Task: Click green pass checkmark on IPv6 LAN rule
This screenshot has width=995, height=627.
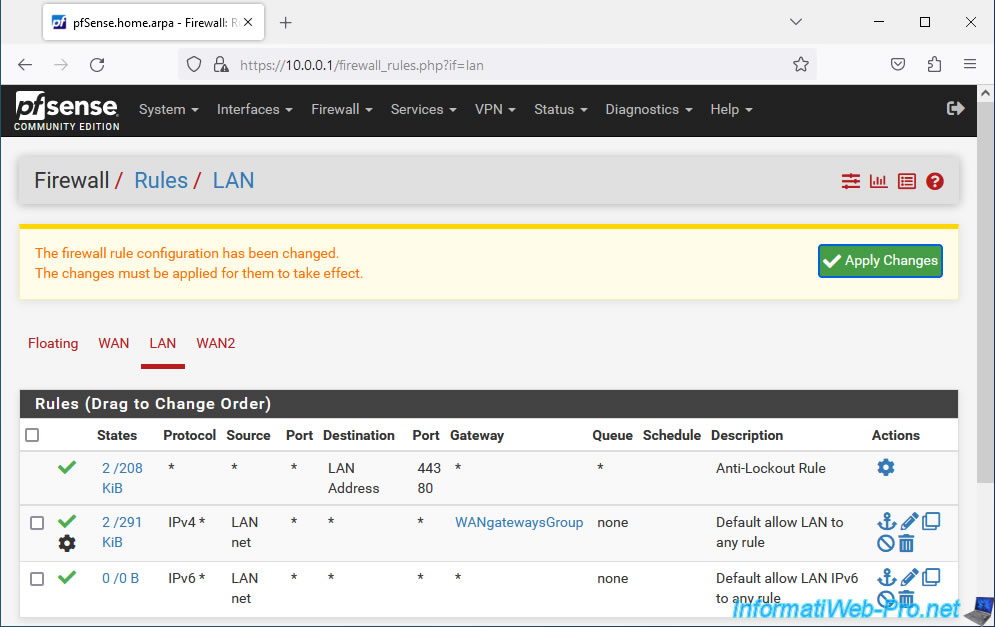Action: (67, 578)
